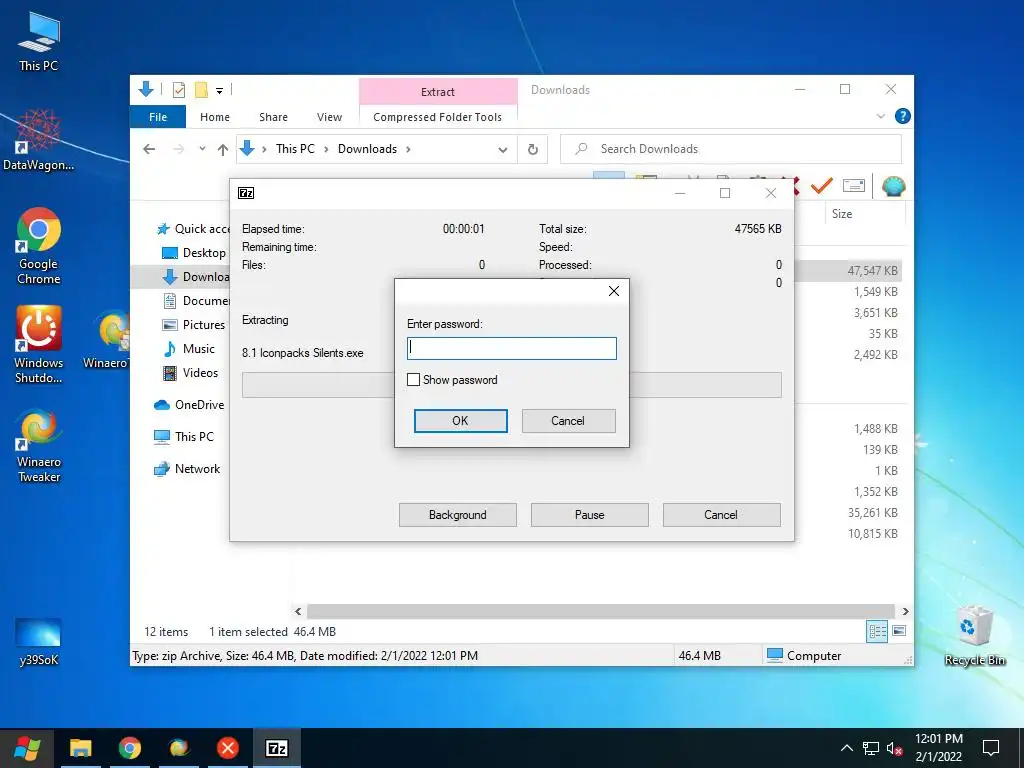Launch Chrome from taskbar
Image resolution: width=1024 pixels, height=768 pixels.
tap(130, 748)
